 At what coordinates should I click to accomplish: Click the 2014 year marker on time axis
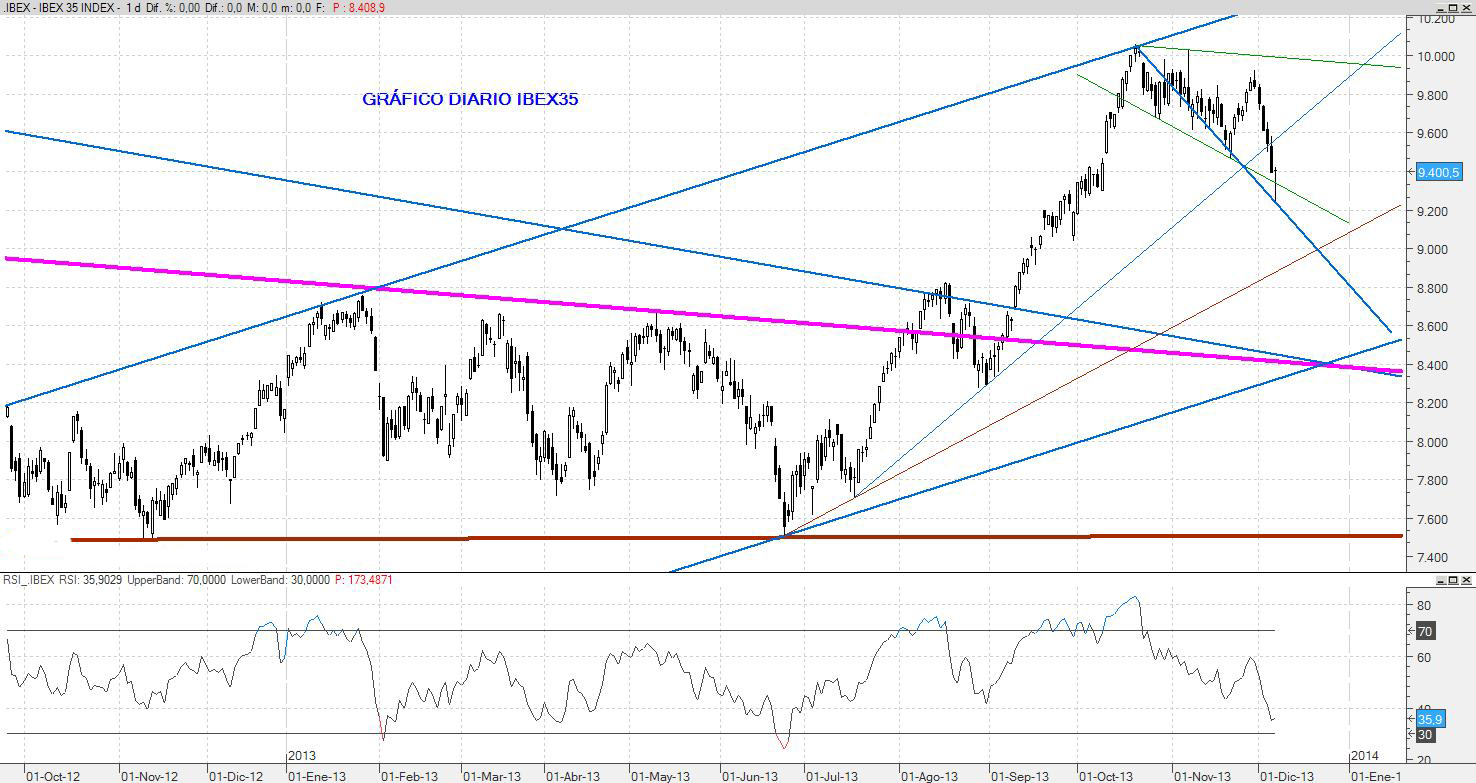click(x=1364, y=755)
